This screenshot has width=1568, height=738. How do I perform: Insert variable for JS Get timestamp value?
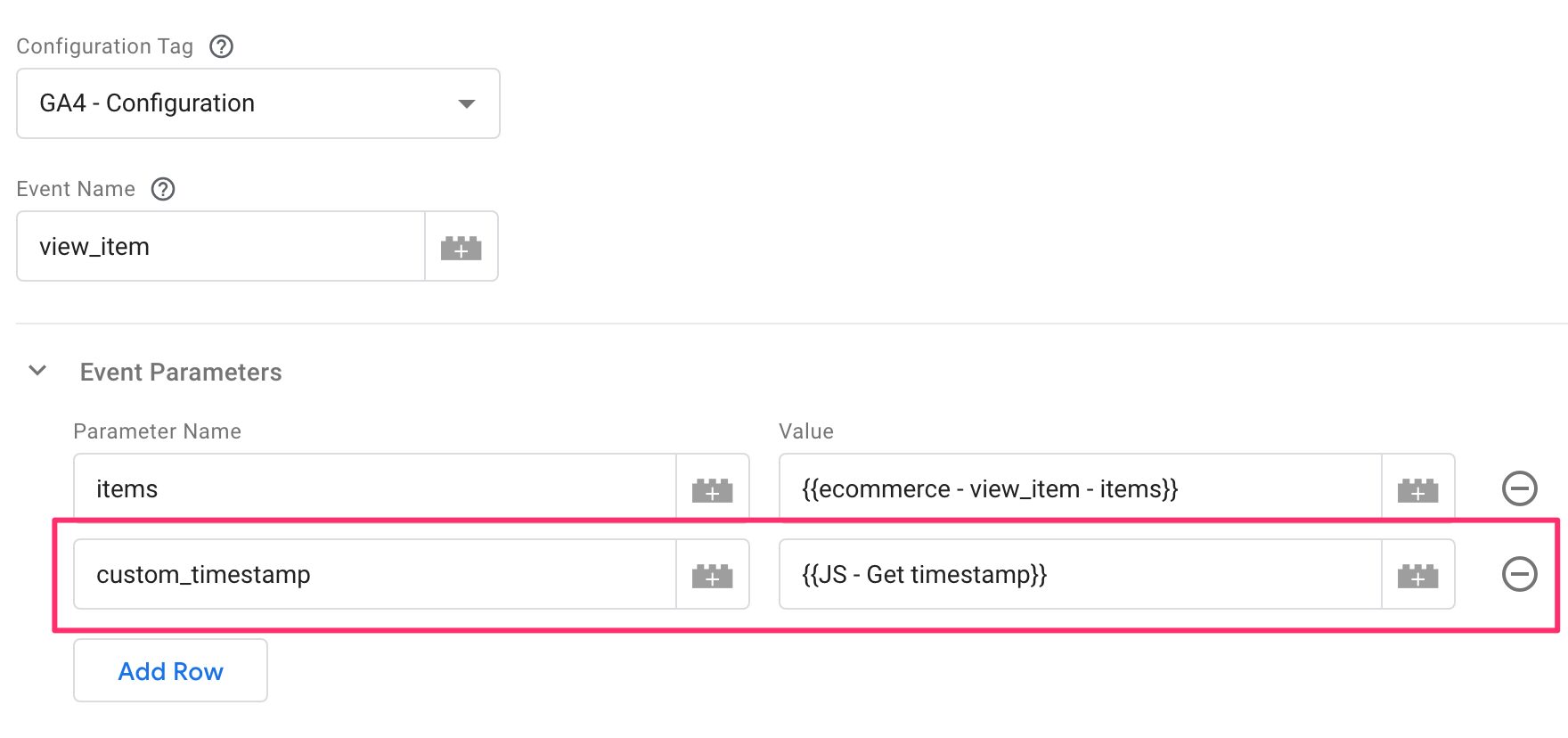click(x=1418, y=575)
